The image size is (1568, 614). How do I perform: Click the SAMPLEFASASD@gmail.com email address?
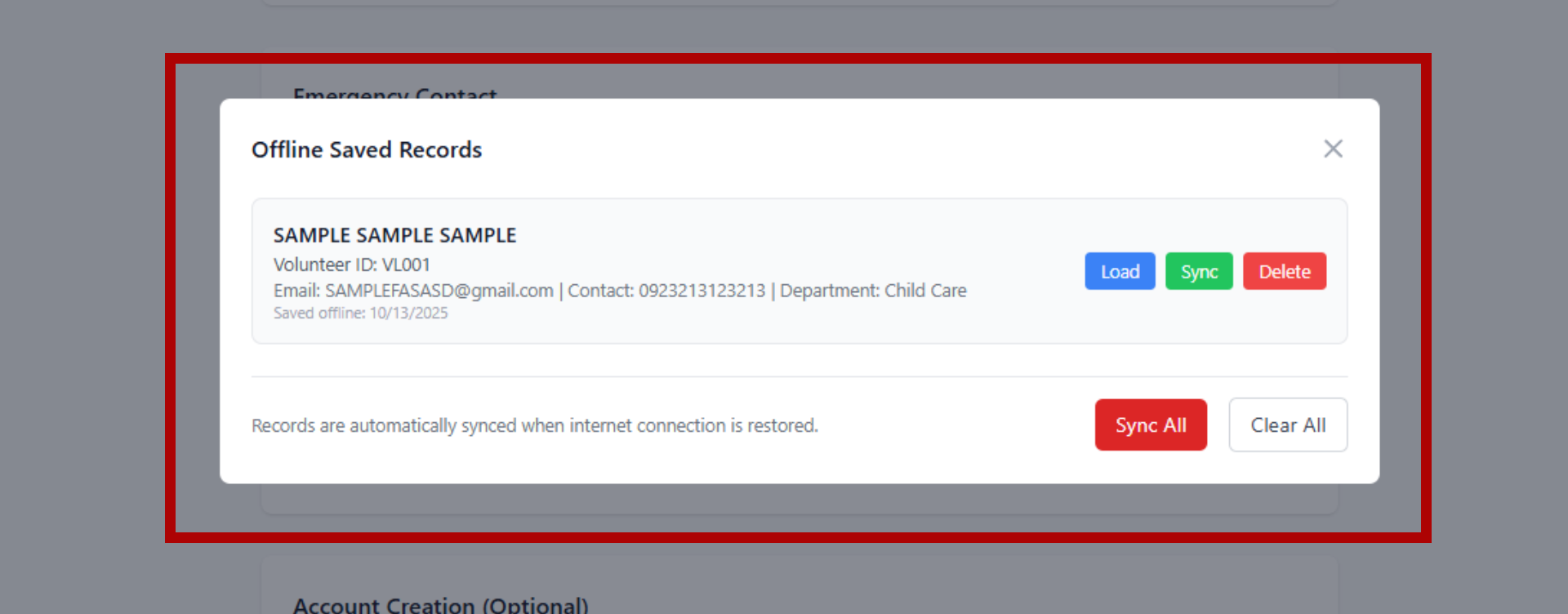(439, 291)
